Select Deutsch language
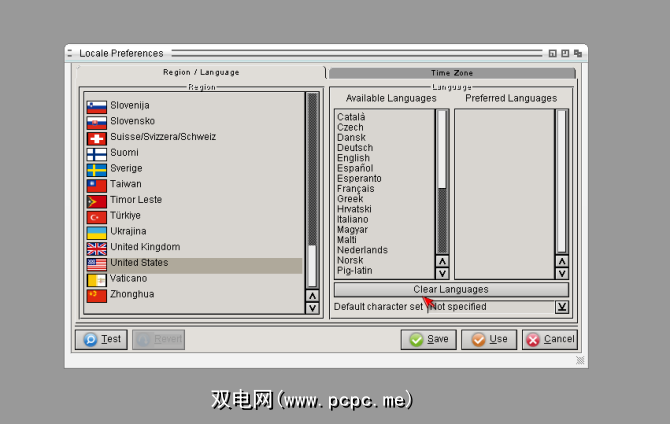 (355, 148)
